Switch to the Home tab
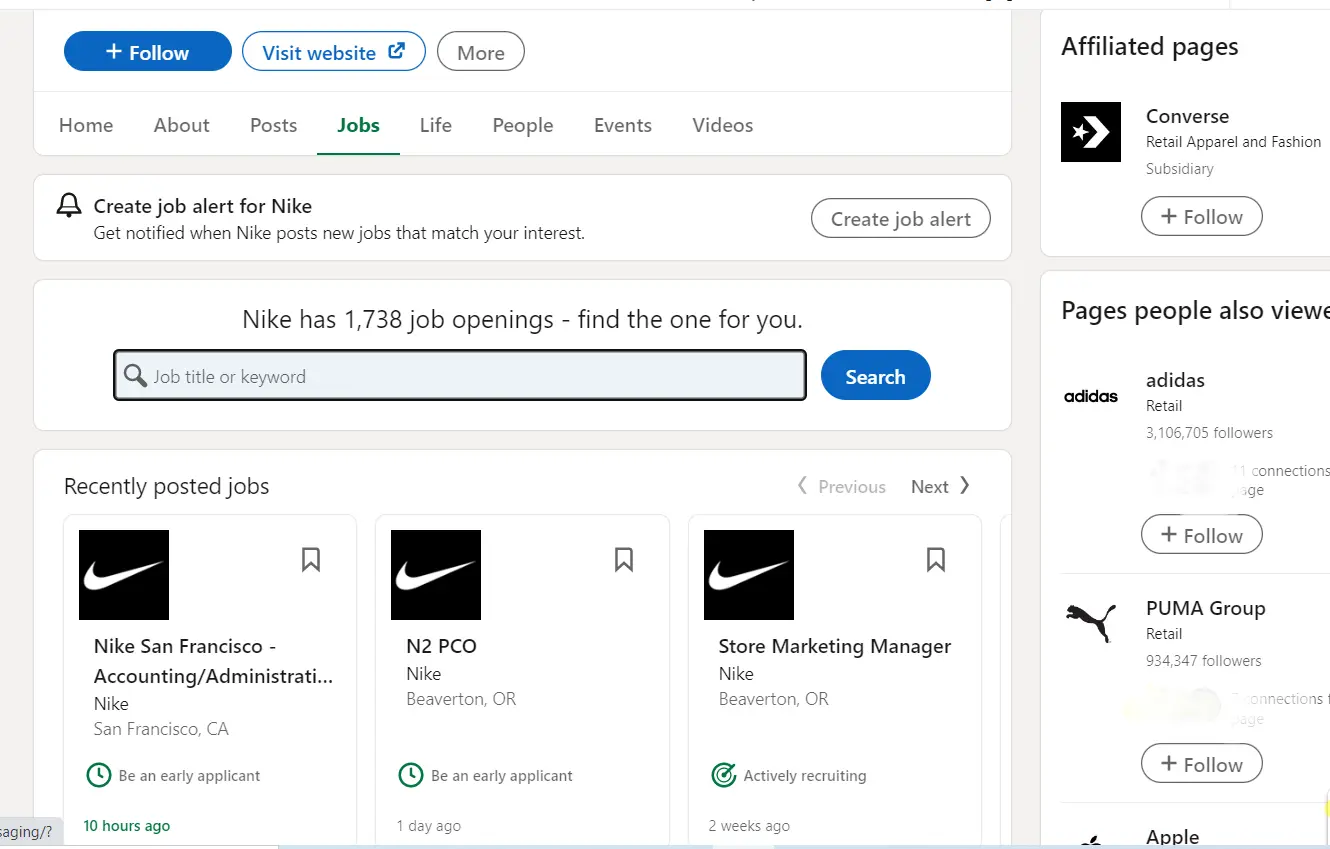Image resolution: width=1330 pixels, height=849 pixels. pyautogui.click(x=86, y=125)
